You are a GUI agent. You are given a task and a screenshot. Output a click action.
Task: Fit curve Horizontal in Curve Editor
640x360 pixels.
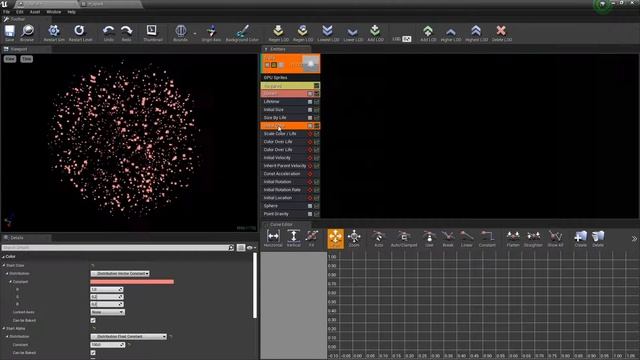pos(273,238)
